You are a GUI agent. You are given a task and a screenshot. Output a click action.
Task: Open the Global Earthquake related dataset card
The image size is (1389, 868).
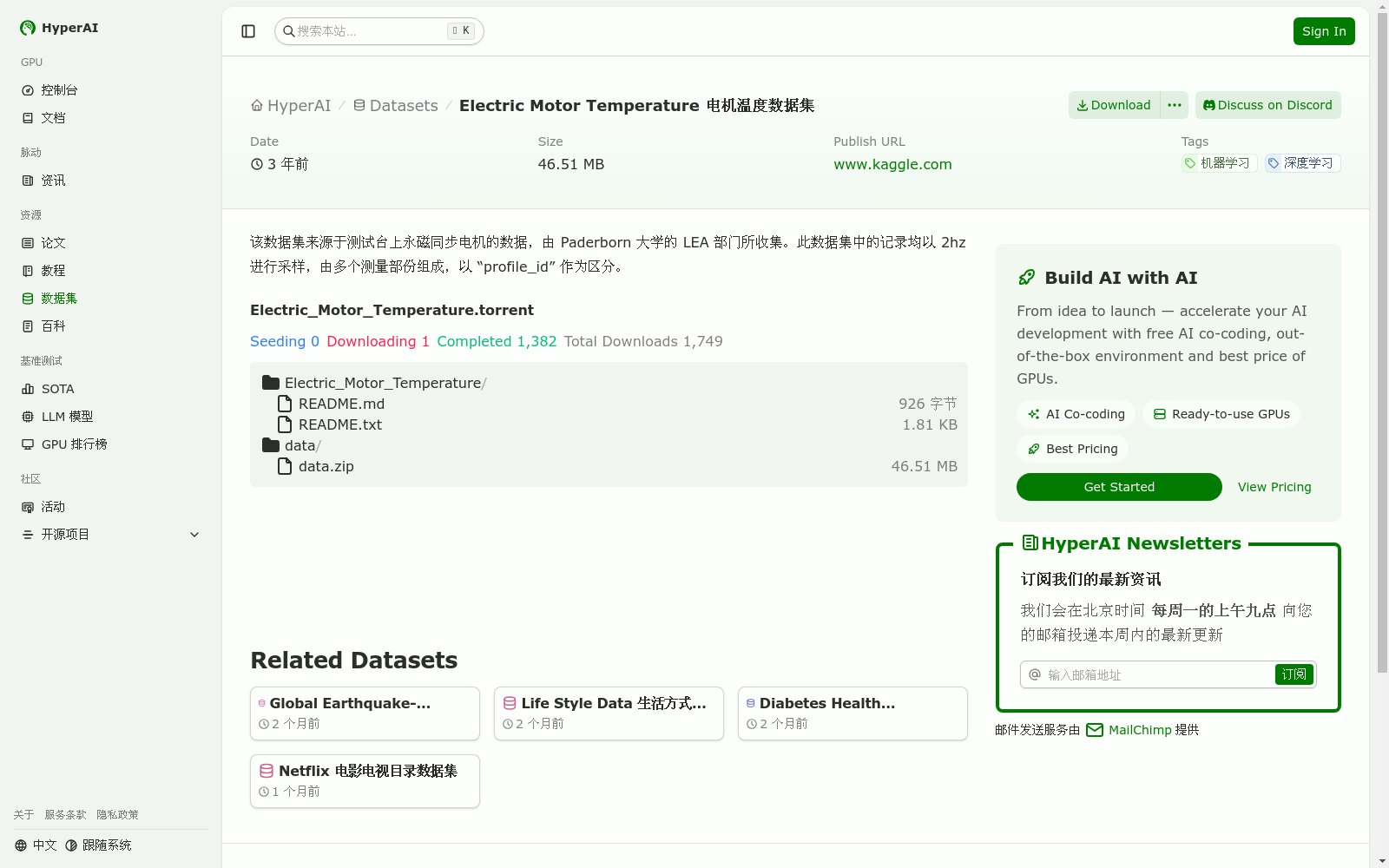365,713
